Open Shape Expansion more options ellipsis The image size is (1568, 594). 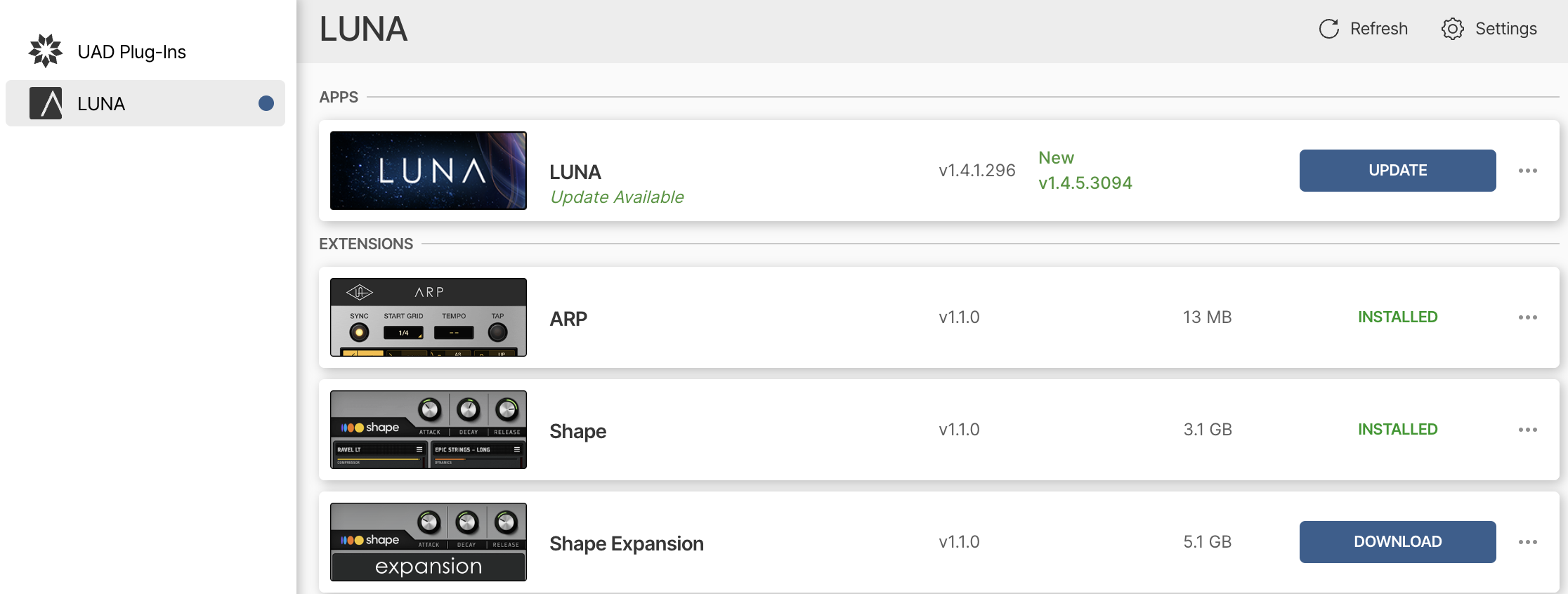(x=1527, y=542)
